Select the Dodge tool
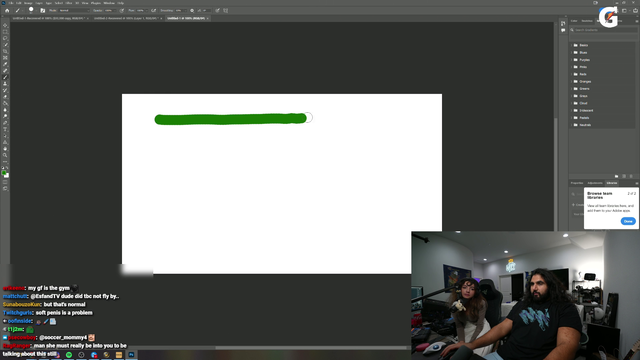Screen dimensions: 640x360 tap(5, 116)
